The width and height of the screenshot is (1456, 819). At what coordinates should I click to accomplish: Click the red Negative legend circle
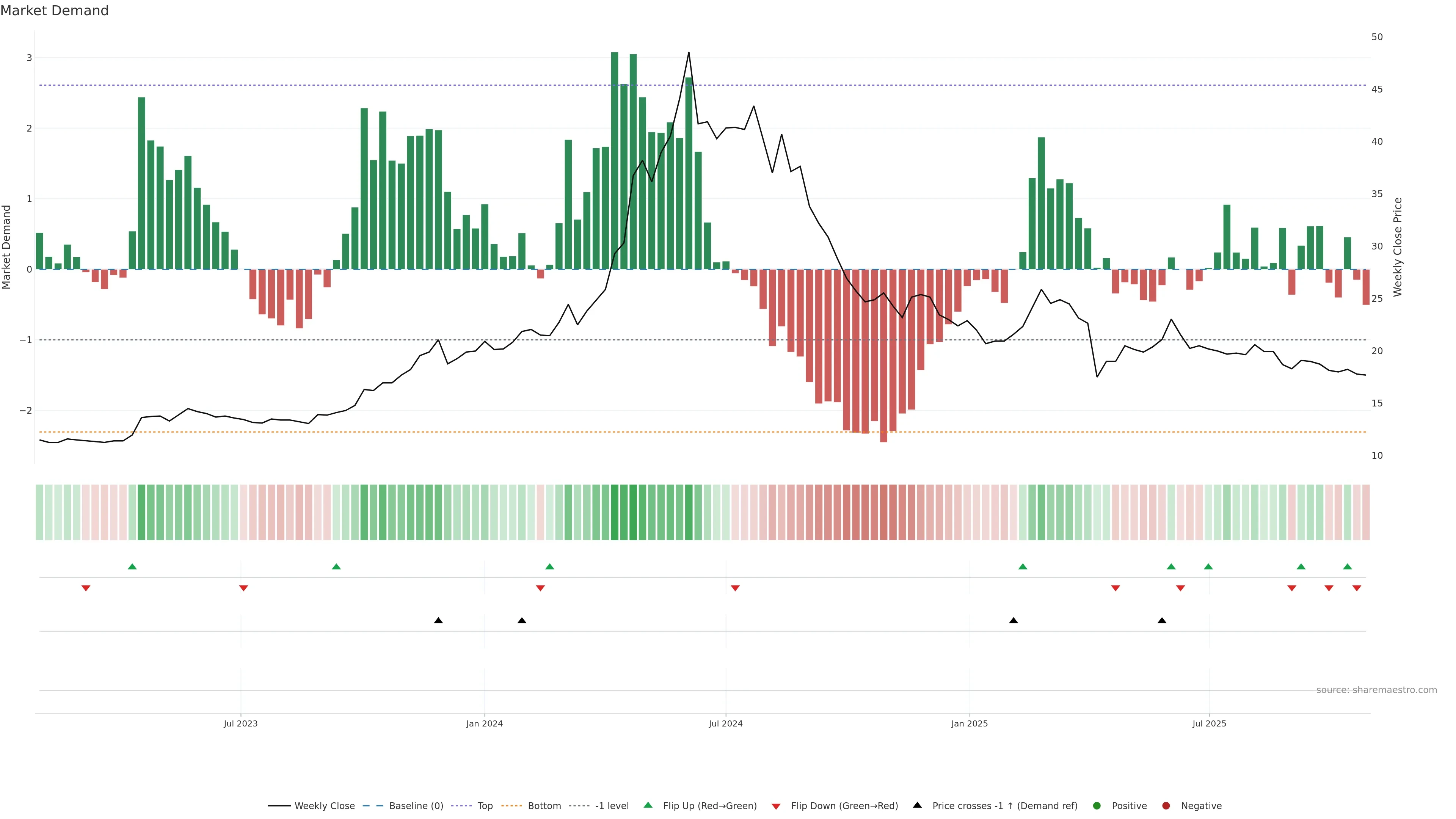tap(1166, 805)
